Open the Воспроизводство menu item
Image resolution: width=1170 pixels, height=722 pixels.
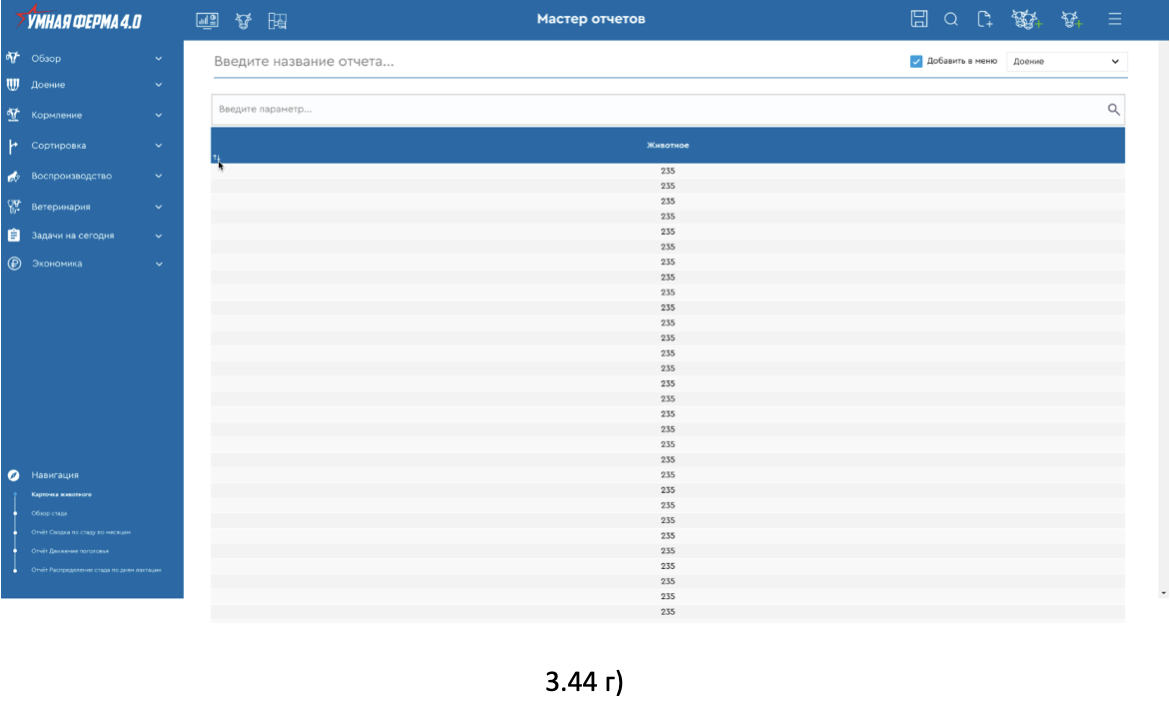pos(72,176)
